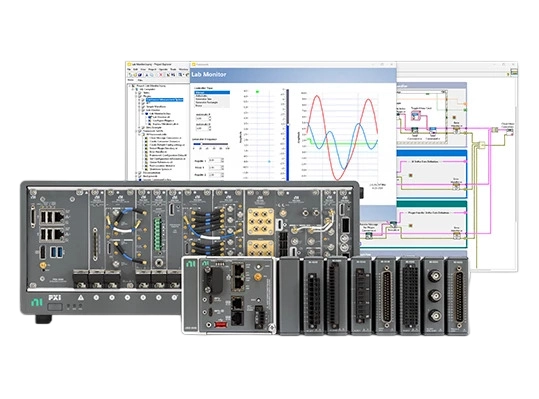Viewport: 539px width, 399px height.
Task: Click the Error Handler subVI in the blue case structure
Action: click(x=456, y=186)
